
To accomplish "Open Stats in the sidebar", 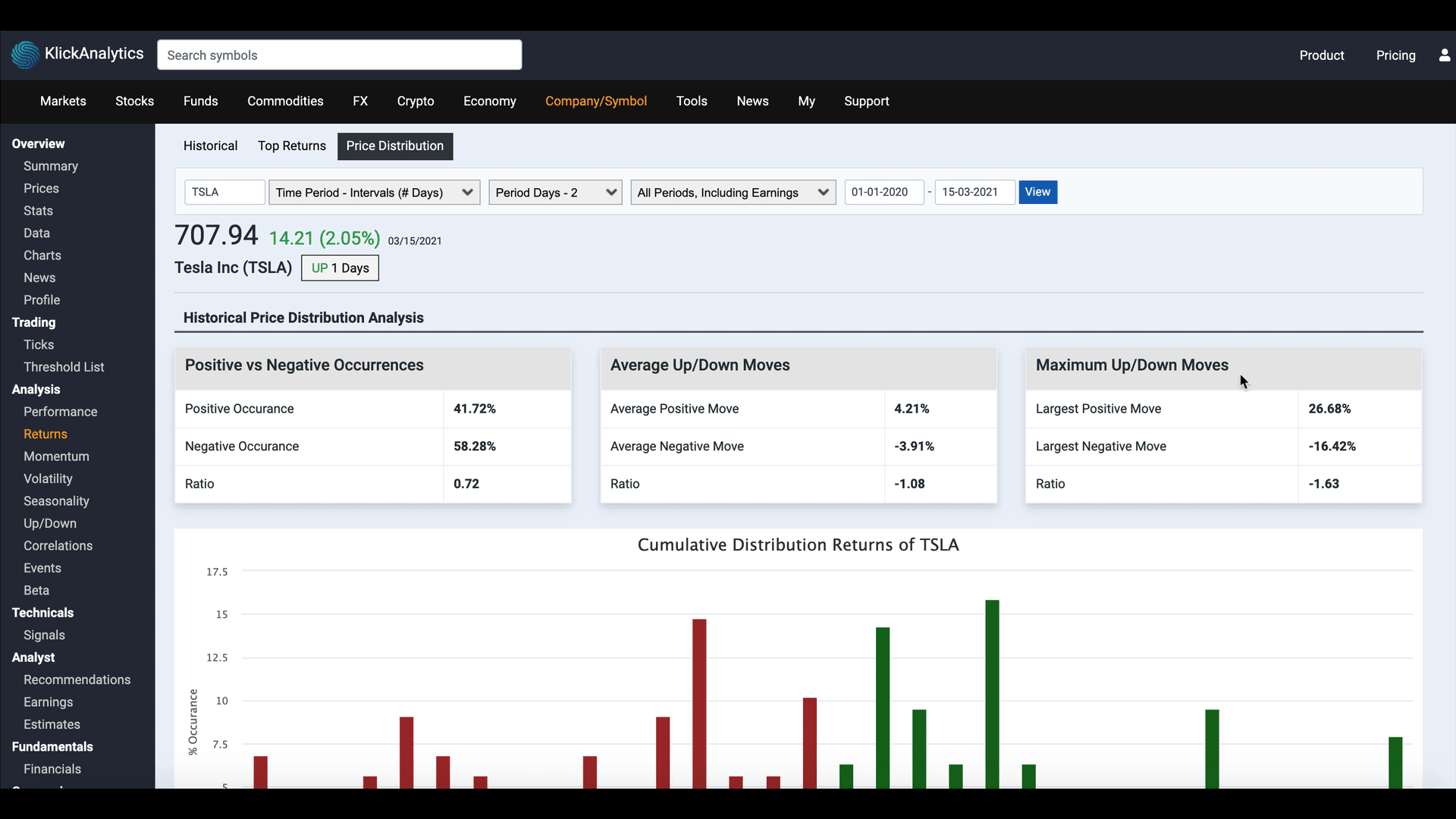I will coord(38,211).
